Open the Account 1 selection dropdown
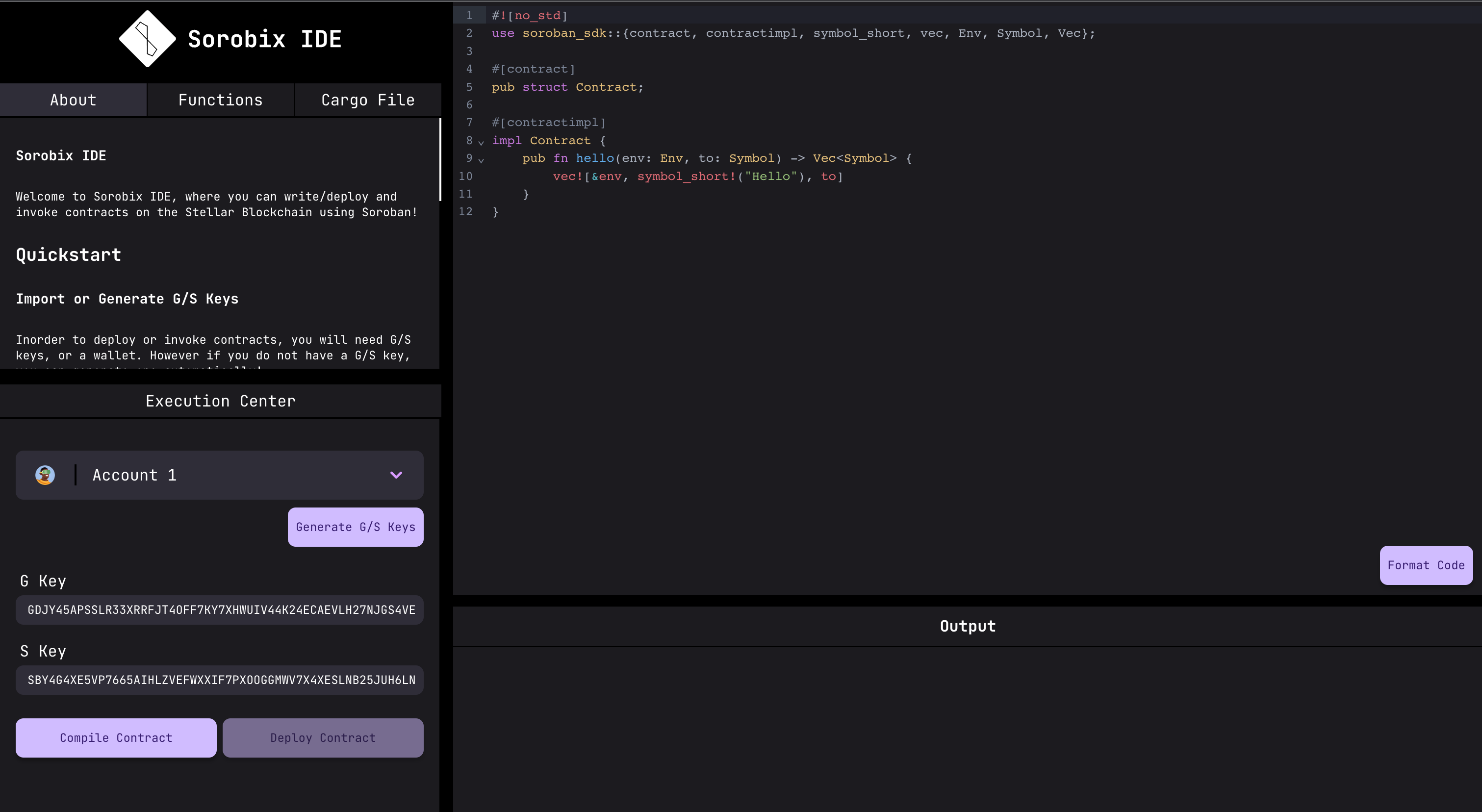The height and width of the screenshot is (812, 1482). coord(396,475)
